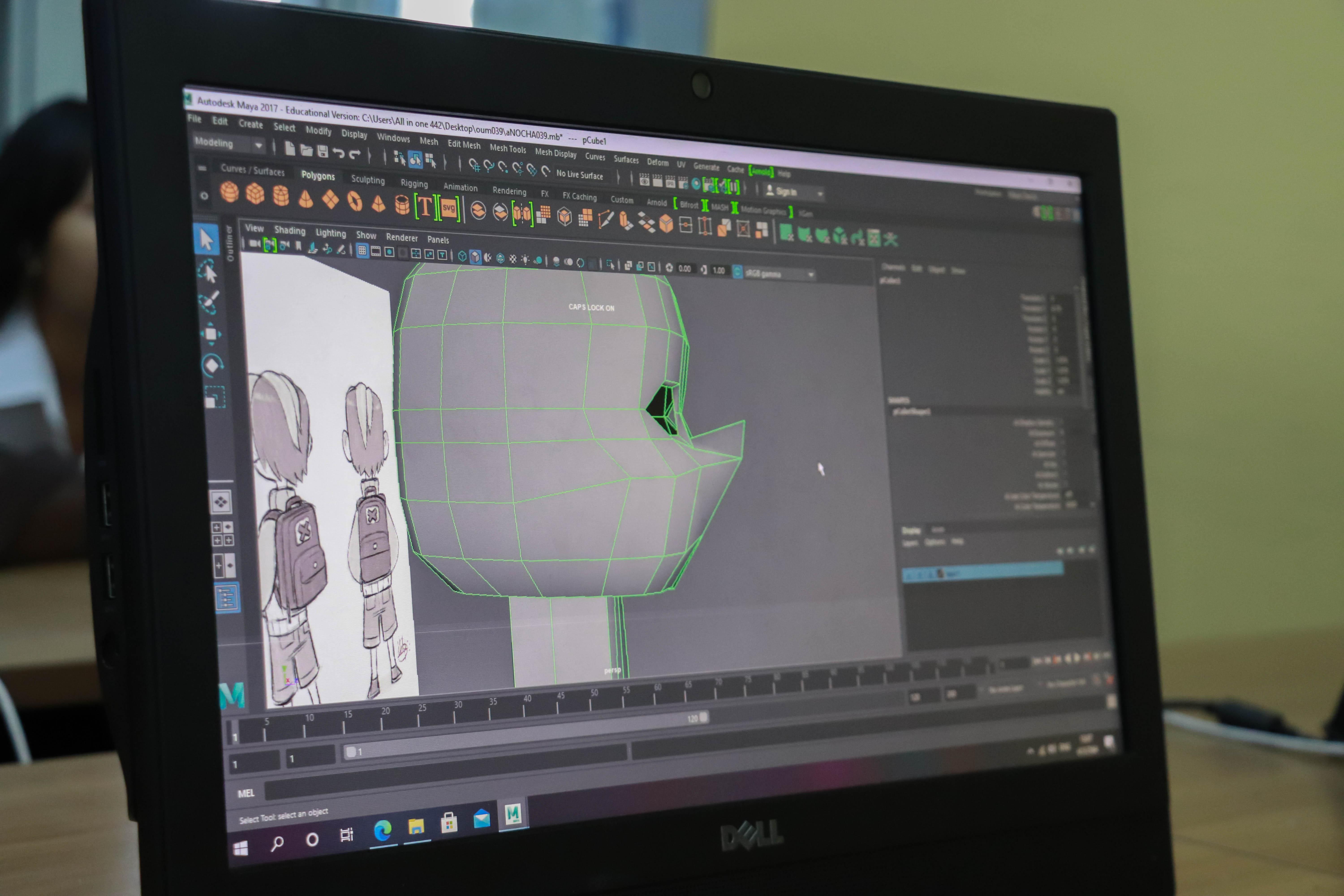
Task: Open the Mesh Tools menu
Action: (508, 149)
